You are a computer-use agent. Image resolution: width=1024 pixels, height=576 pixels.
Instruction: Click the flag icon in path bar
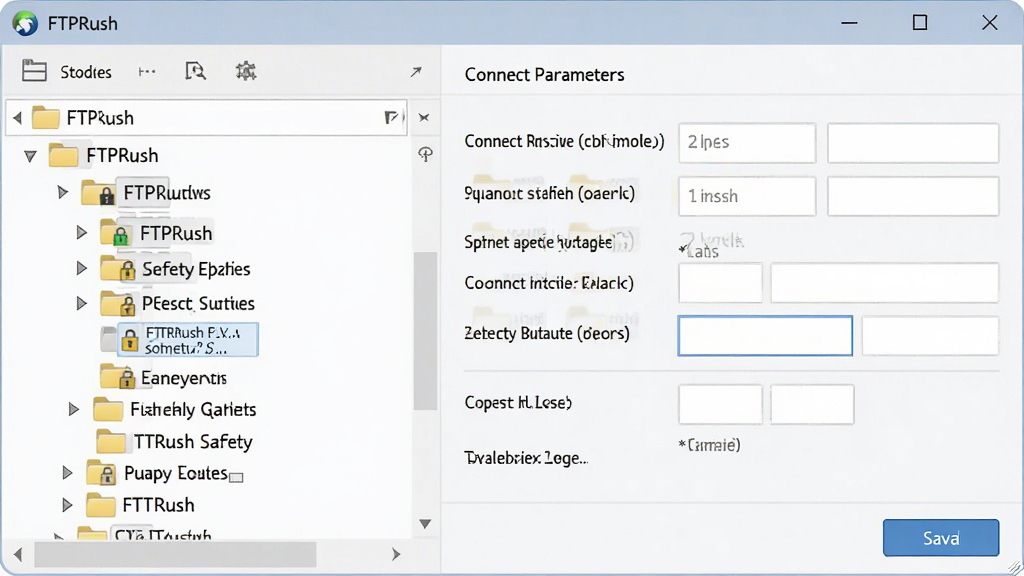tap(392, 118)
